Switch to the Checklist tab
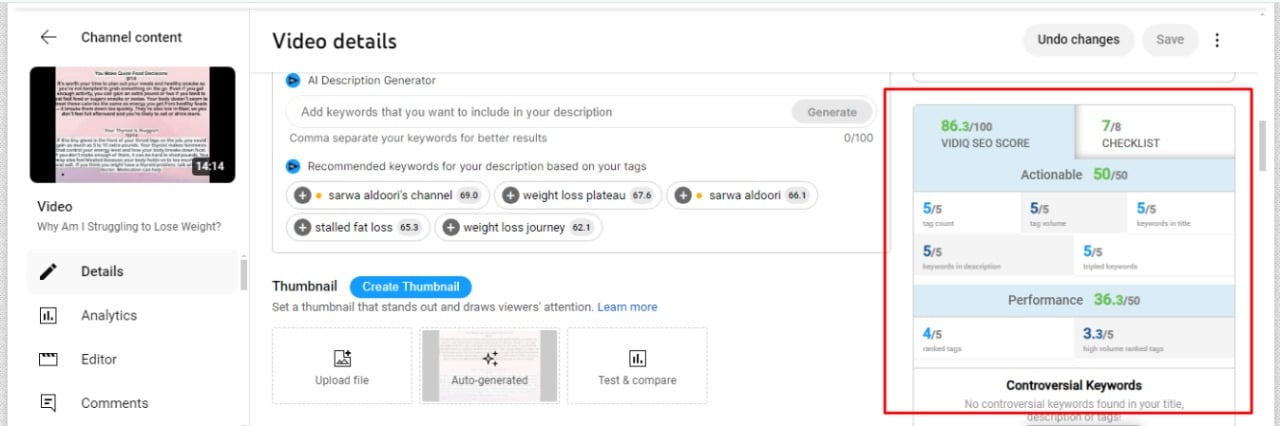The width and height of the screenshot is (1280, 426). (1130, 133)
